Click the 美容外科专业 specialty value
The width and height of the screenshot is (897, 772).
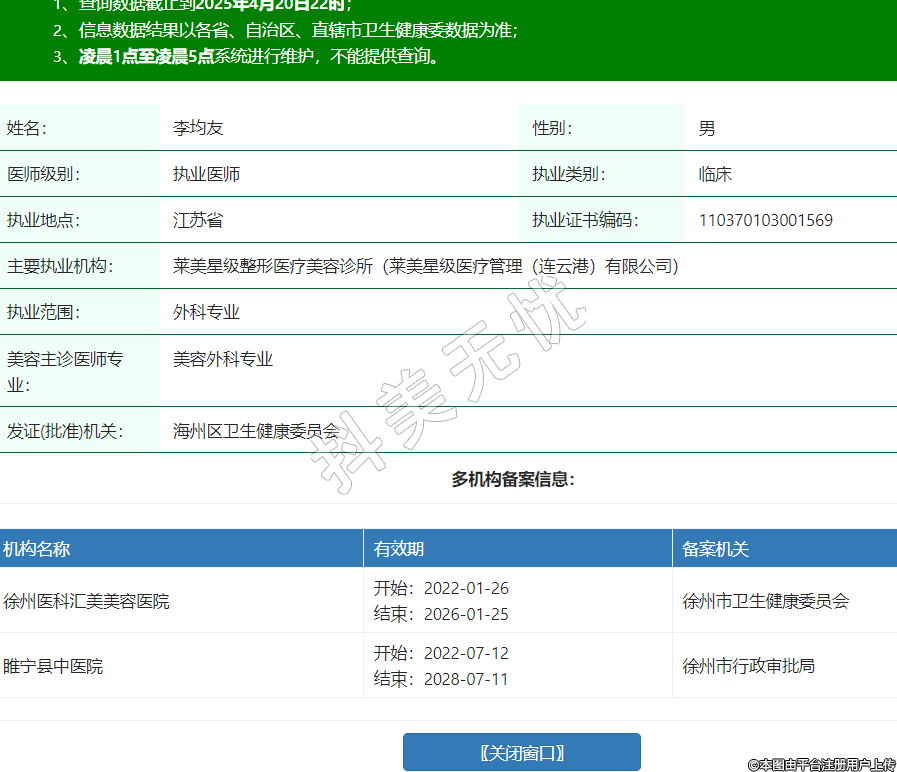(223, 359)
